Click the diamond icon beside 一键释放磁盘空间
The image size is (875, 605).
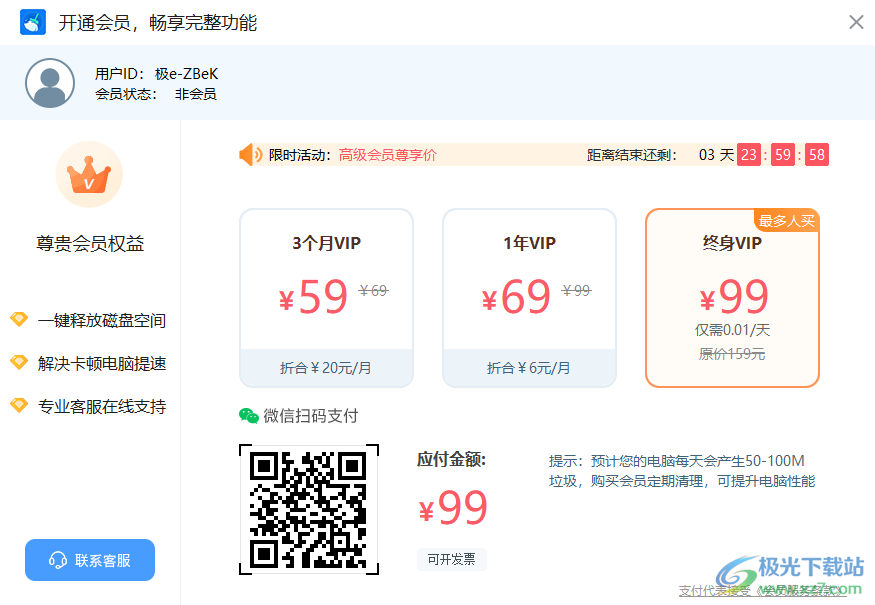pyautogui.click(x=19, y=320)
